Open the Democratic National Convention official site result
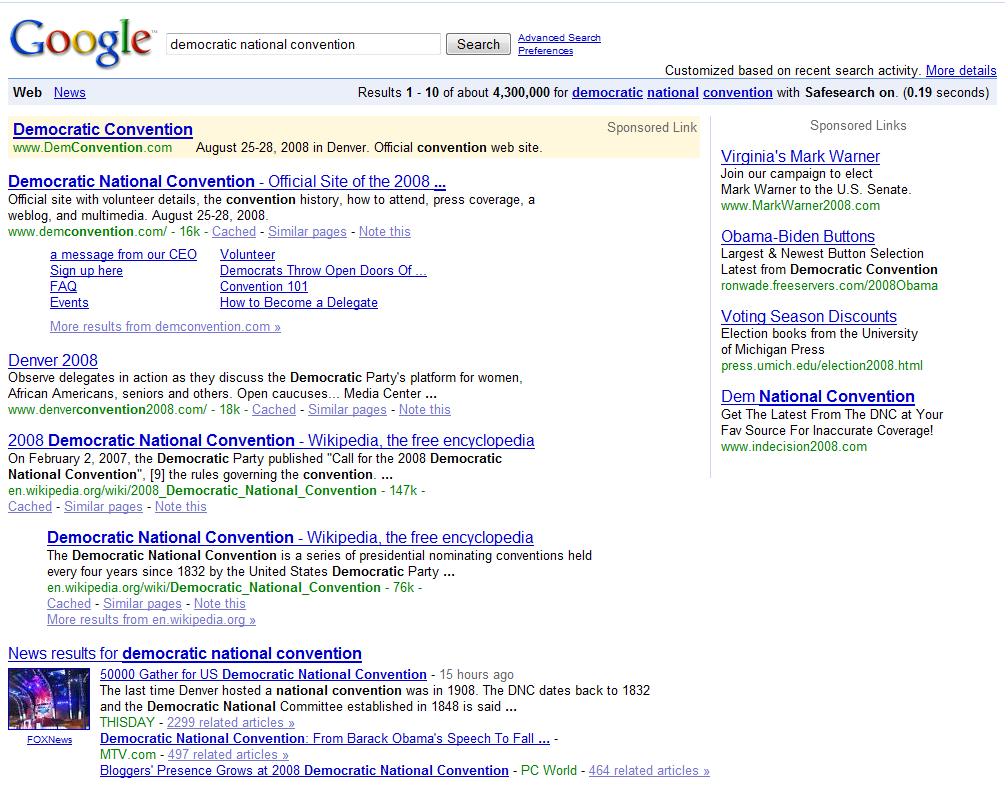The image size is (1005, 793). tap(227, 181)
